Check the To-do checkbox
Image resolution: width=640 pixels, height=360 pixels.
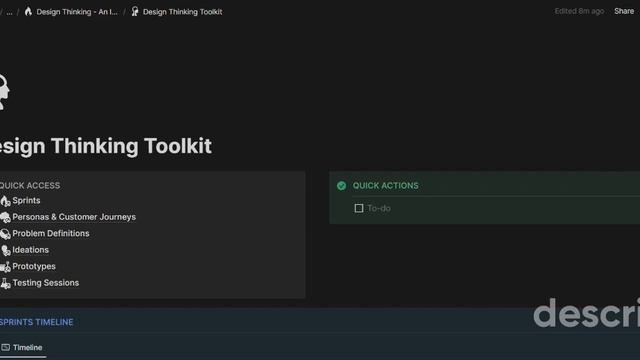click(359, 209)
